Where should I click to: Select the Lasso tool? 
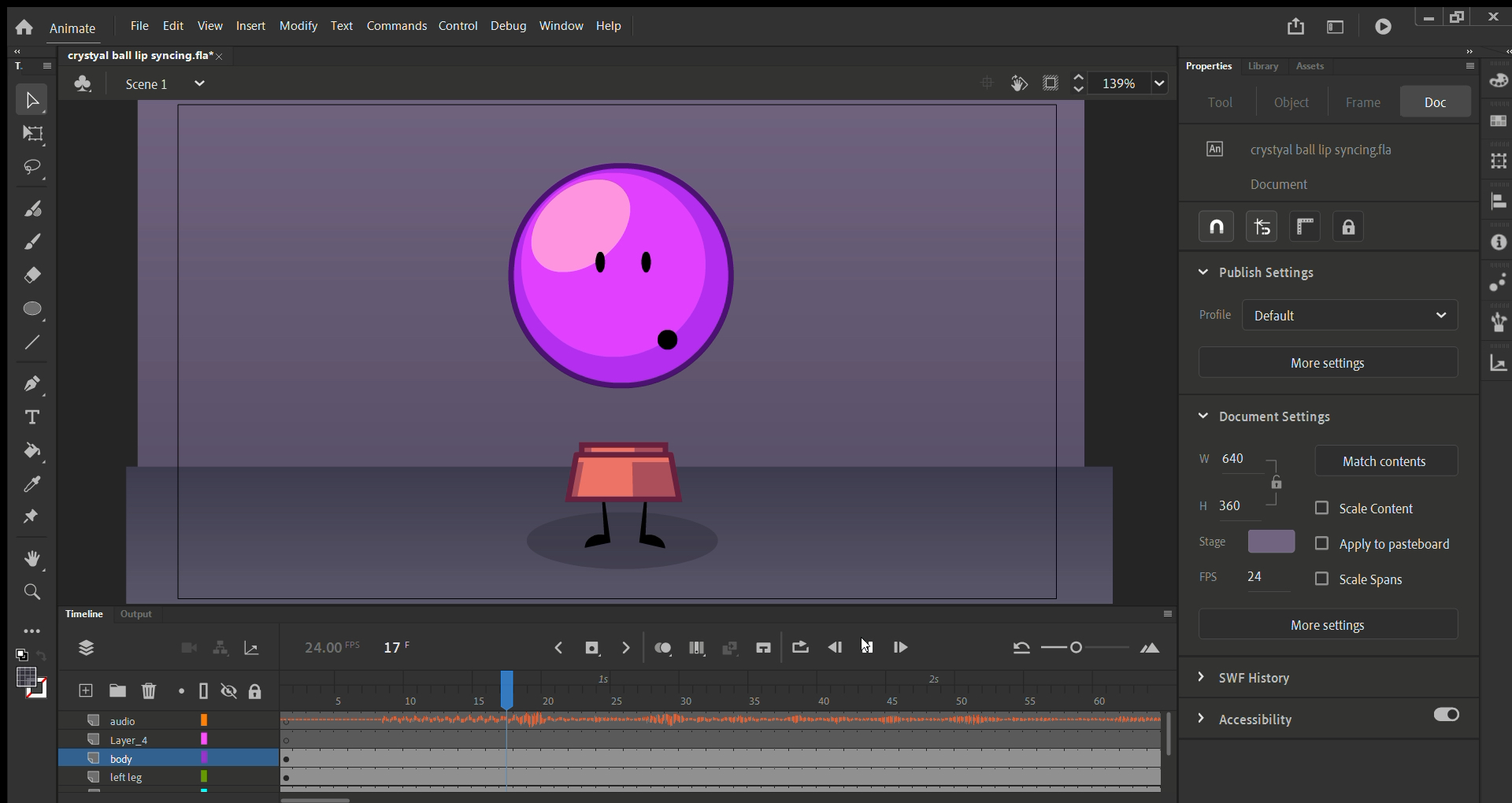tap(32, 167)
